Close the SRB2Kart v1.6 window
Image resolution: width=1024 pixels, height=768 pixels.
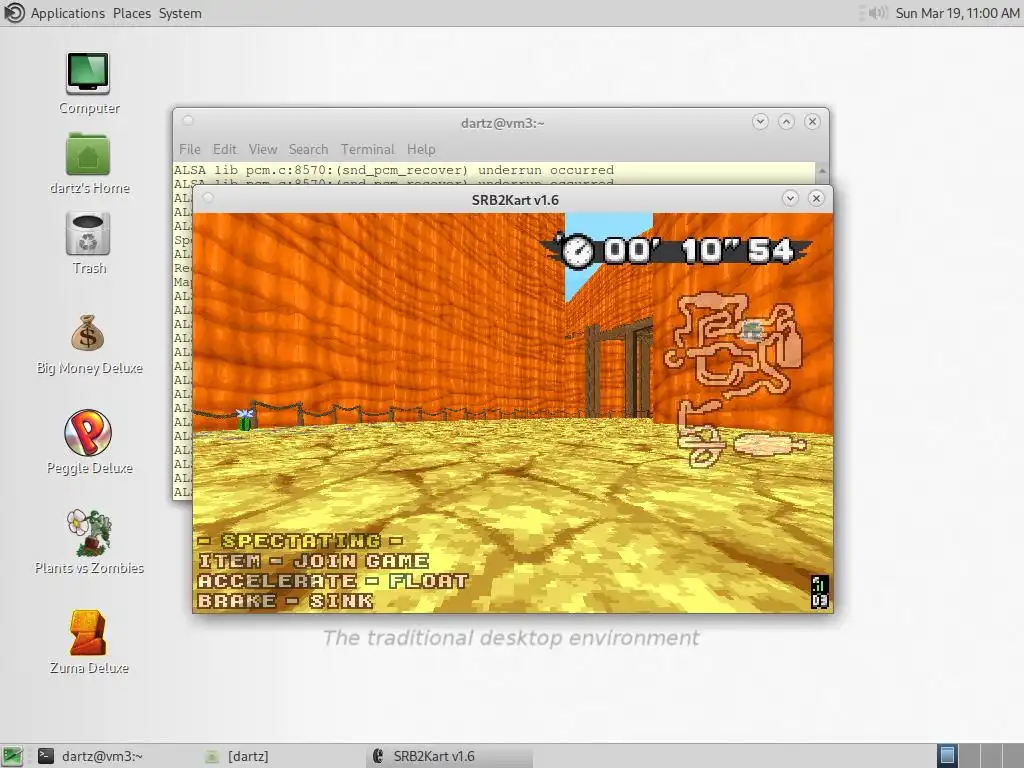coord(816,199)
